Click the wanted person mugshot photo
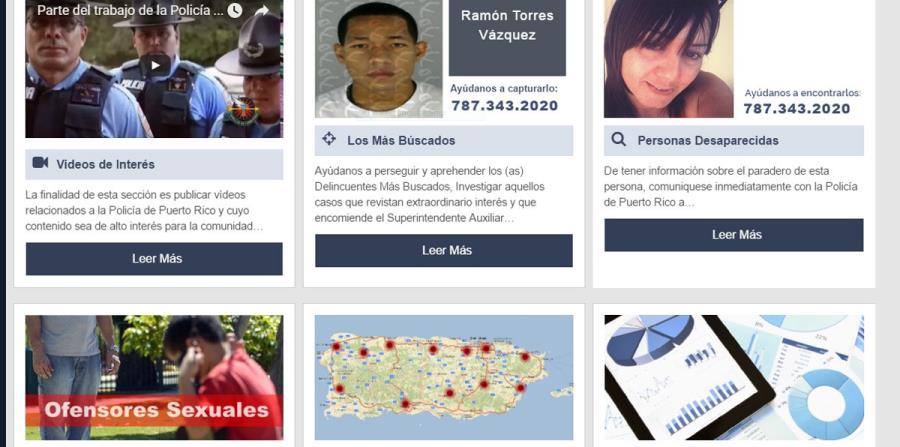The width and height of the screenshot is (900, 447). 379,59
